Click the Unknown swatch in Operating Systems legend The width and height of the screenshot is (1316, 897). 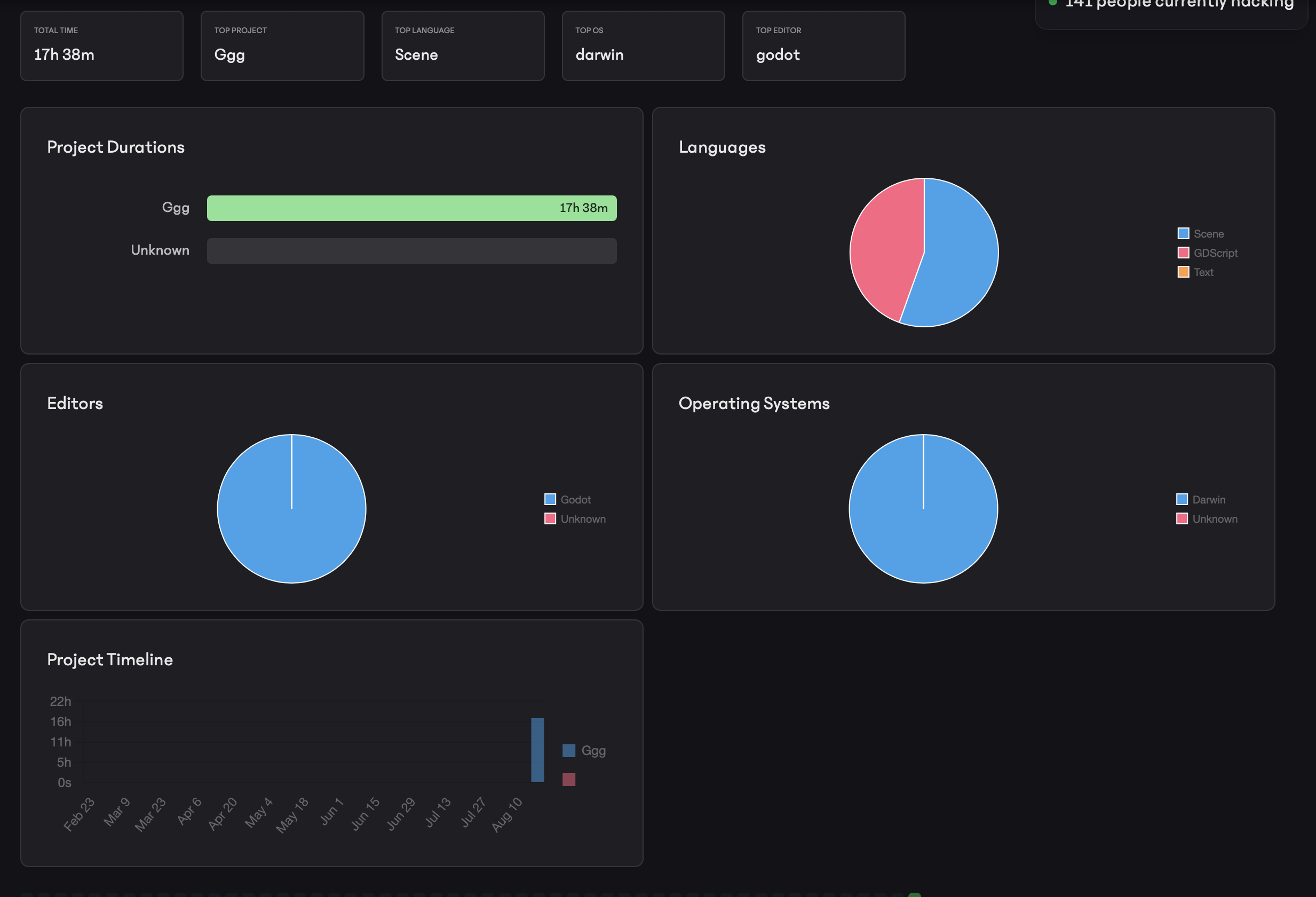click(x=1182, y=518)
